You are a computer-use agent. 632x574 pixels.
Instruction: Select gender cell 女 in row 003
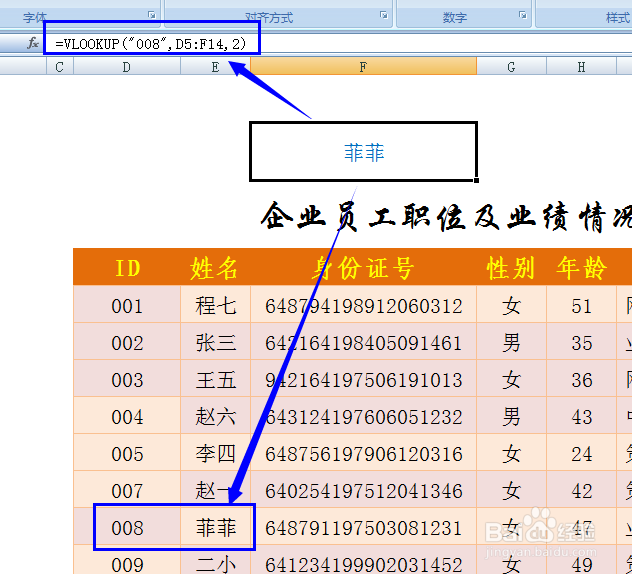[x=511, y=379]
